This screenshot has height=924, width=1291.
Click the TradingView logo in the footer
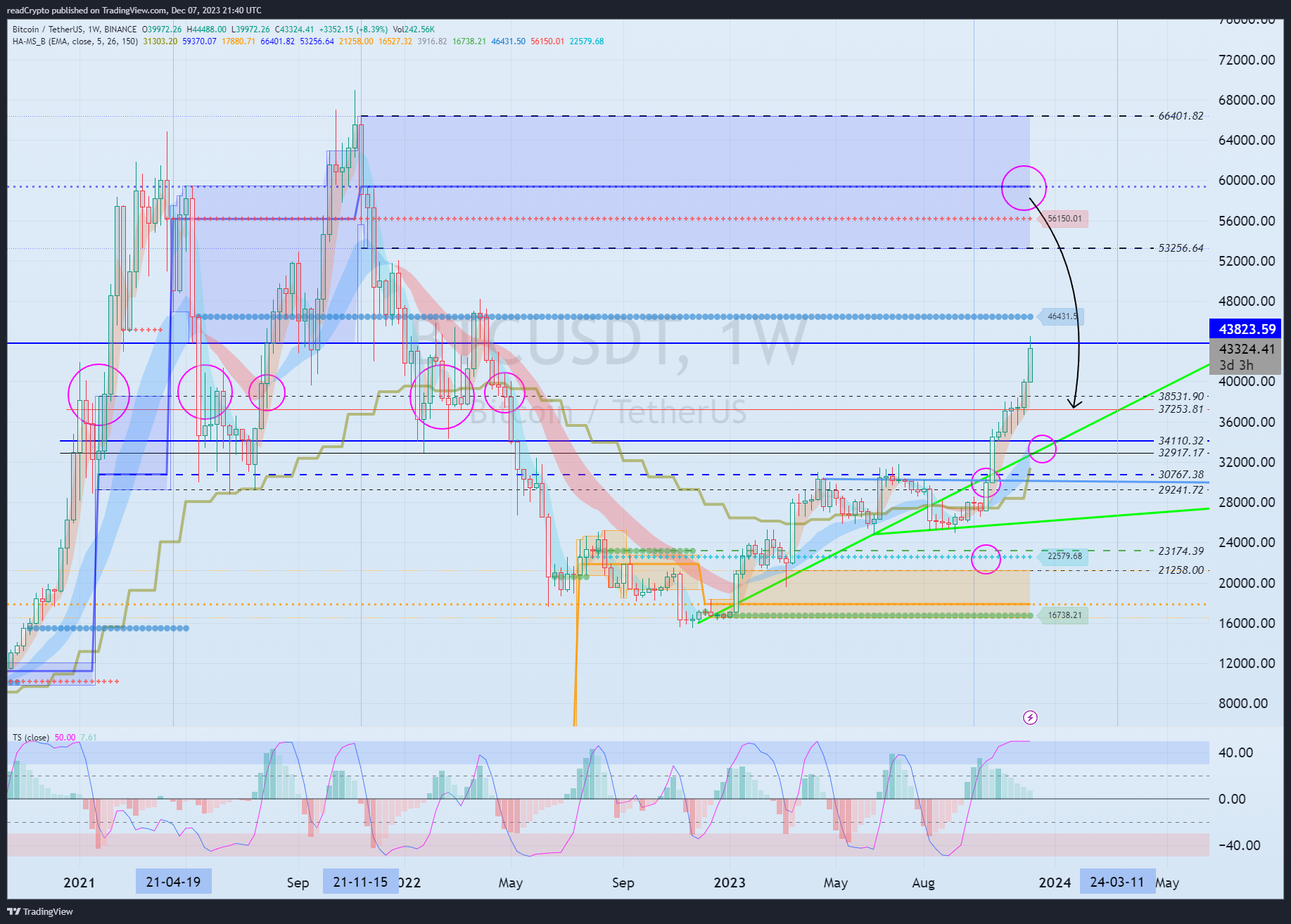point(40,911)
